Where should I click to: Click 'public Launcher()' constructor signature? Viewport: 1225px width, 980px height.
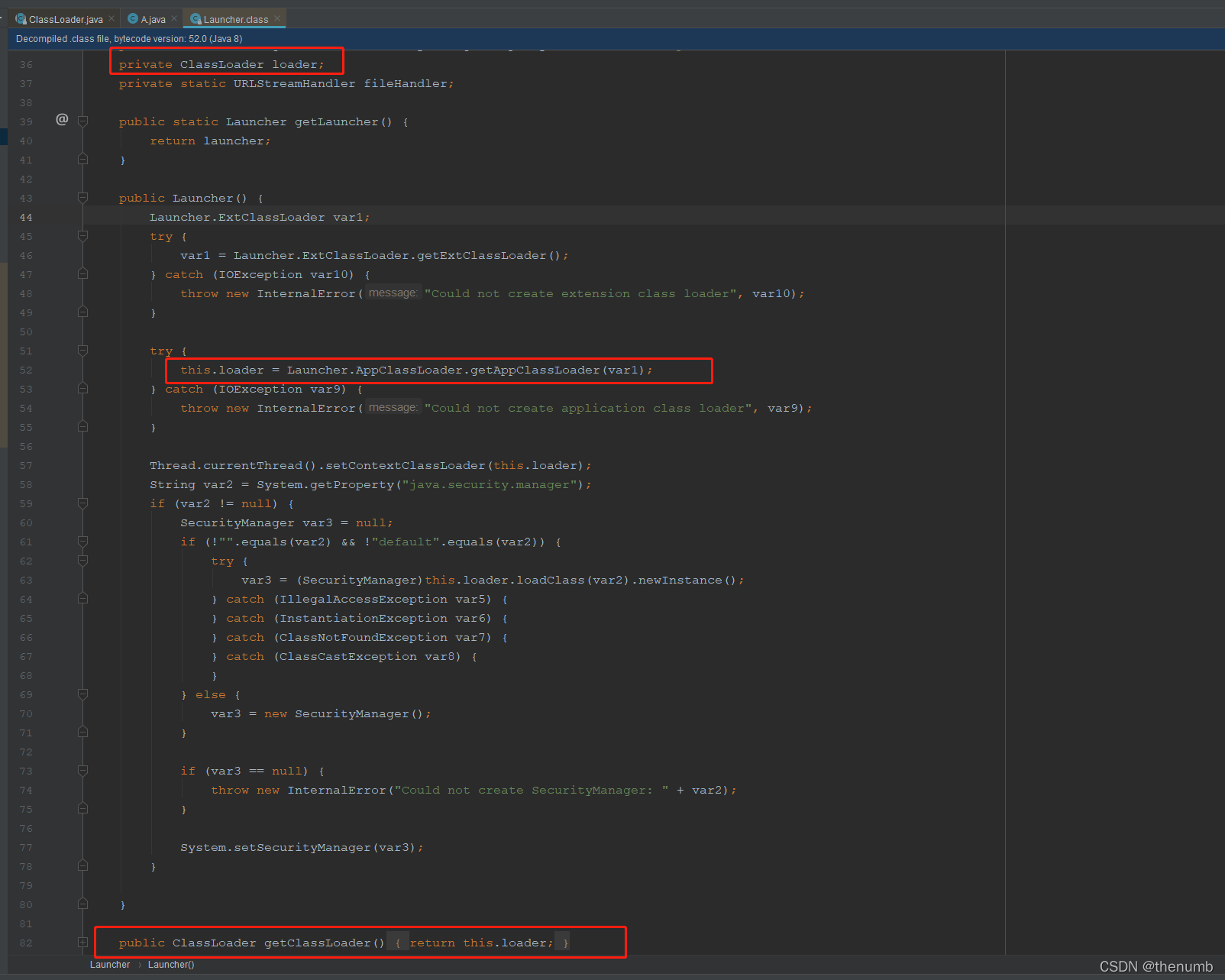(183, 199)
